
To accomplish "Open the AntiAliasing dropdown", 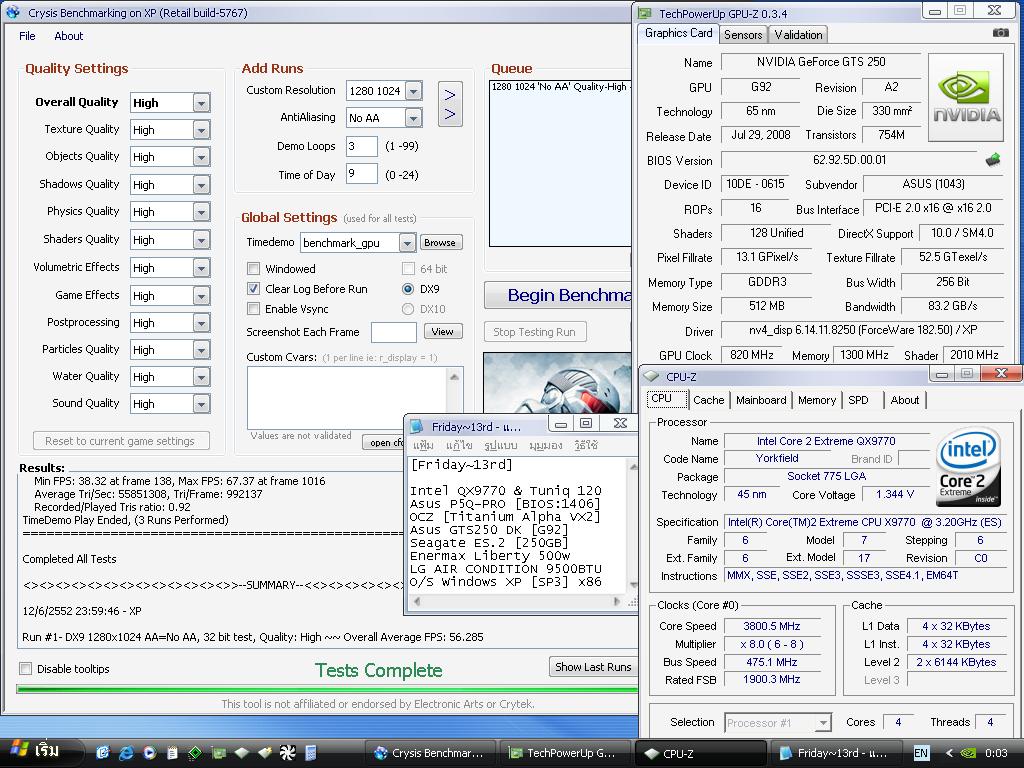I will click(x=413, y=118).
